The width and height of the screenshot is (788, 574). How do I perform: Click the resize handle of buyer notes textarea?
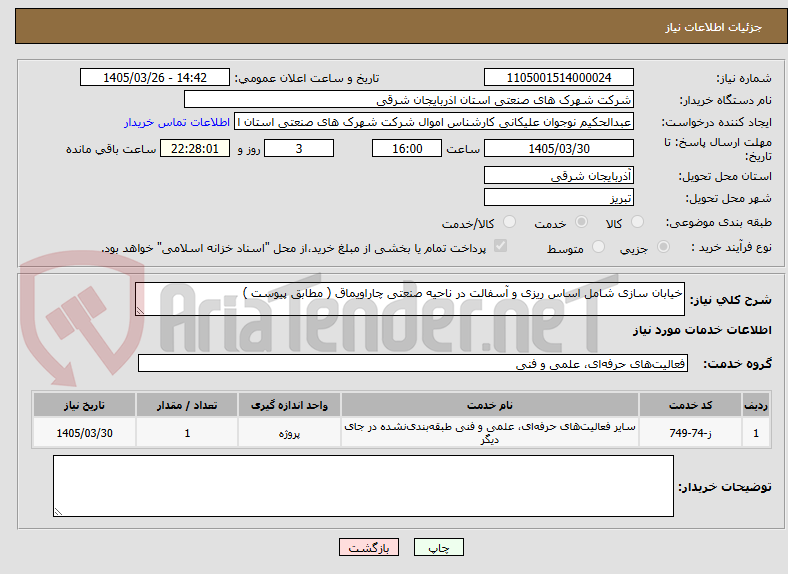[58, 512]
